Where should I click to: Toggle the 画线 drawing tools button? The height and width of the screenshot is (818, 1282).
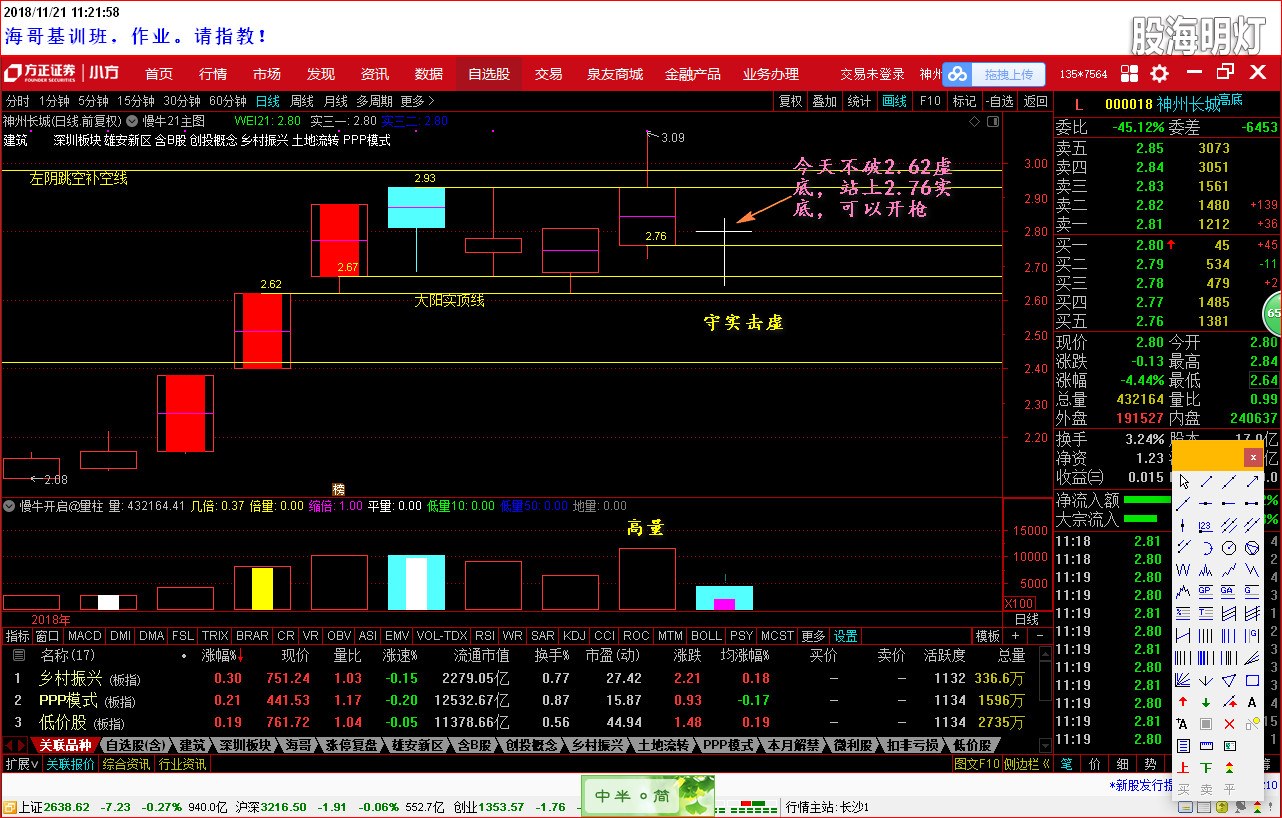(894, 101)
